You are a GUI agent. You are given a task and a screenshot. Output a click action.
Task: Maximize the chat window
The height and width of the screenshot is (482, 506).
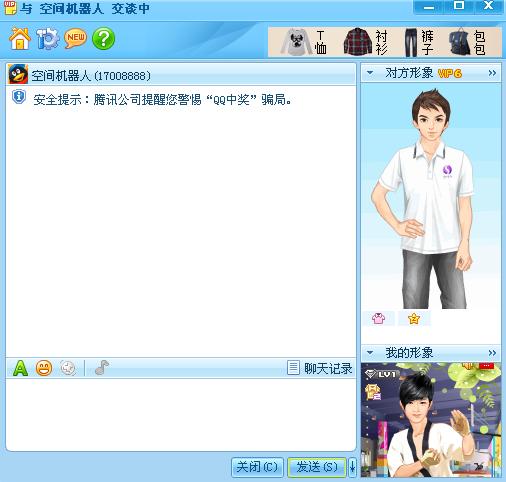459,6
